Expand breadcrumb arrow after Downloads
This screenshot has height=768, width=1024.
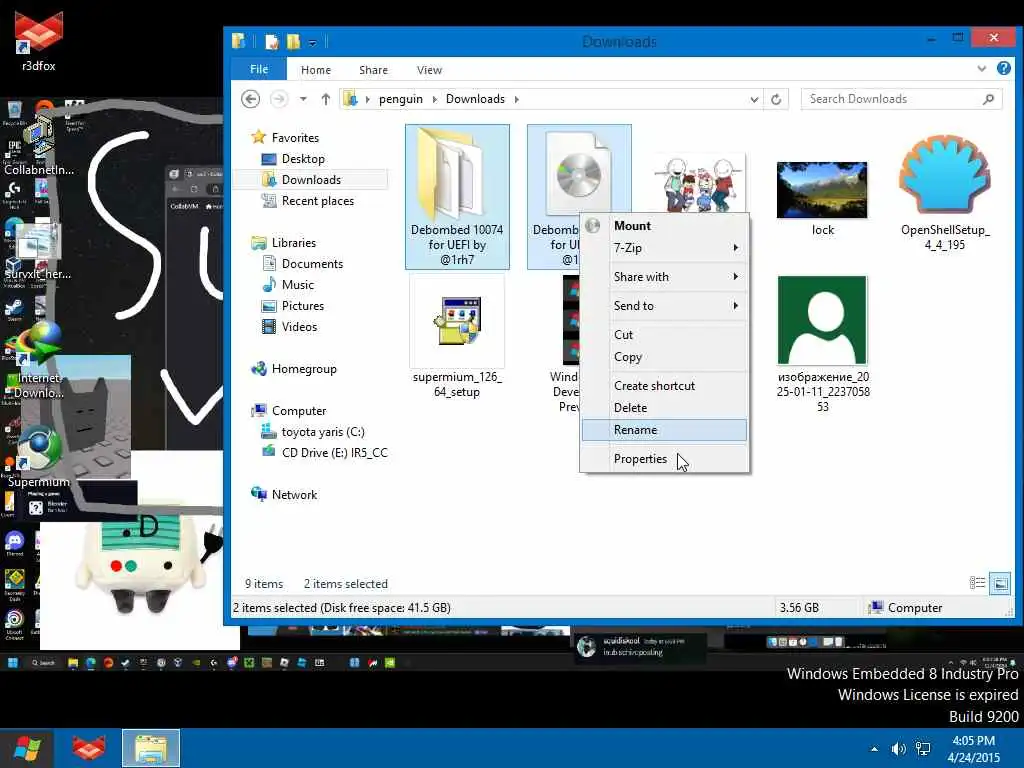(x=517, y=99)
